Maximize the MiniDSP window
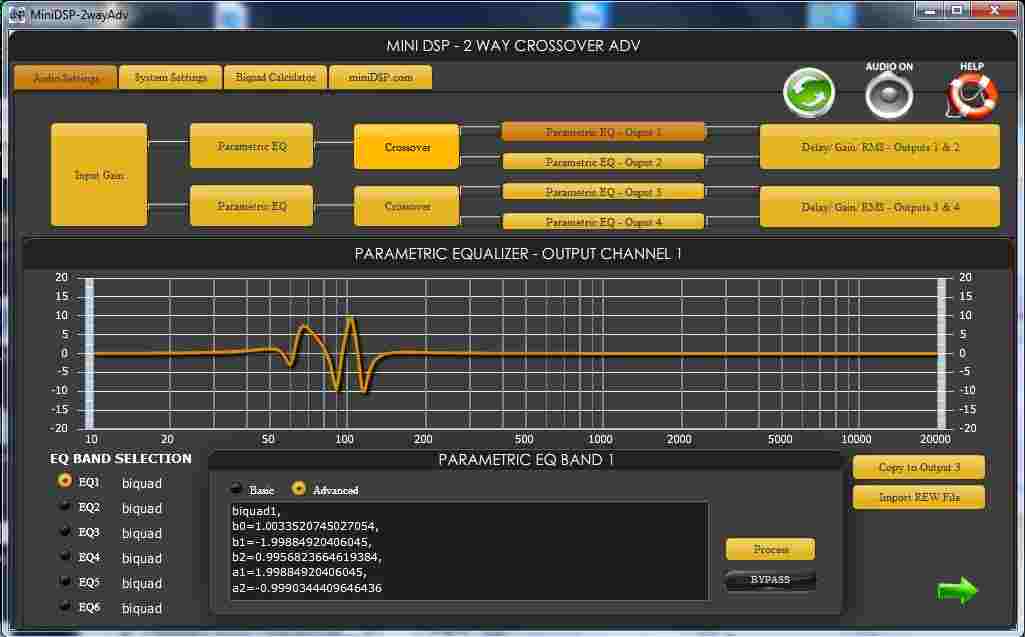 pyautogui.click(x=958, y=10)
